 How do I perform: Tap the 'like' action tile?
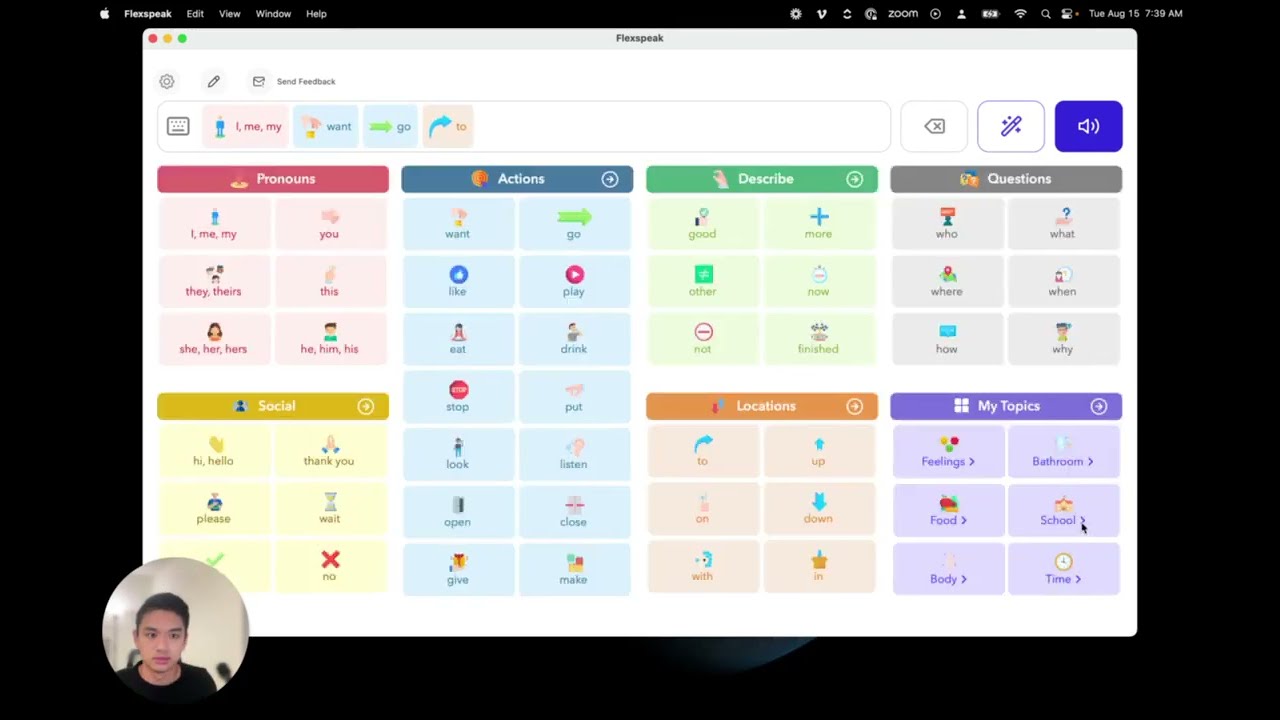point(457,282)
